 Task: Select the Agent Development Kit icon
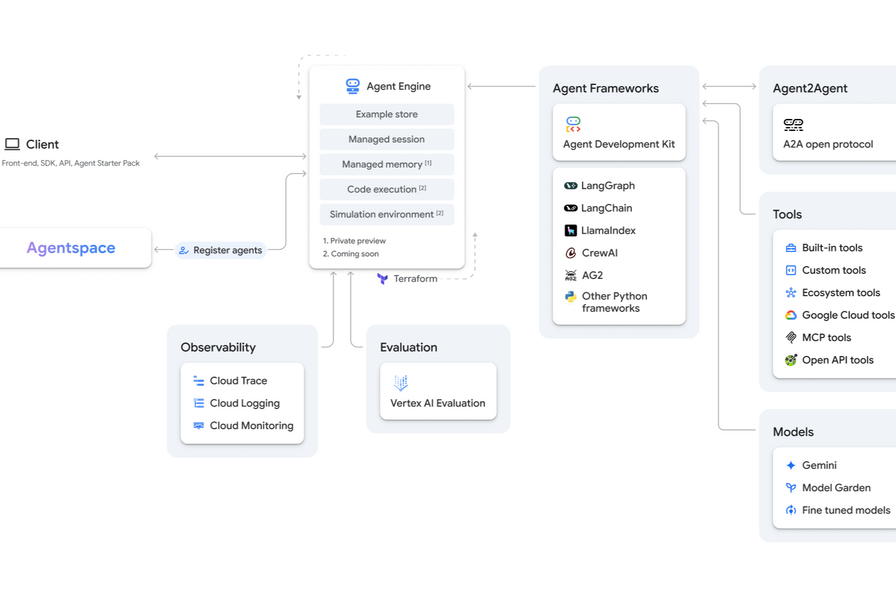coord(573,124)
